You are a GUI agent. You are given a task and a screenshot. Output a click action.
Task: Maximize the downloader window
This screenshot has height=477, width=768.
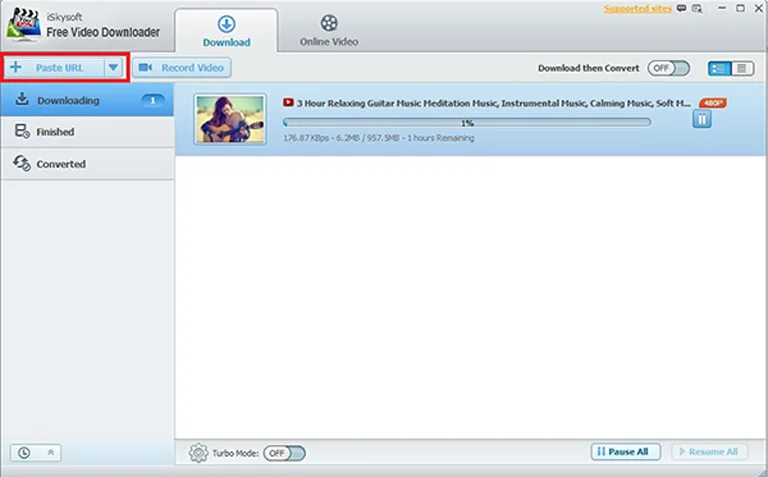740,8
